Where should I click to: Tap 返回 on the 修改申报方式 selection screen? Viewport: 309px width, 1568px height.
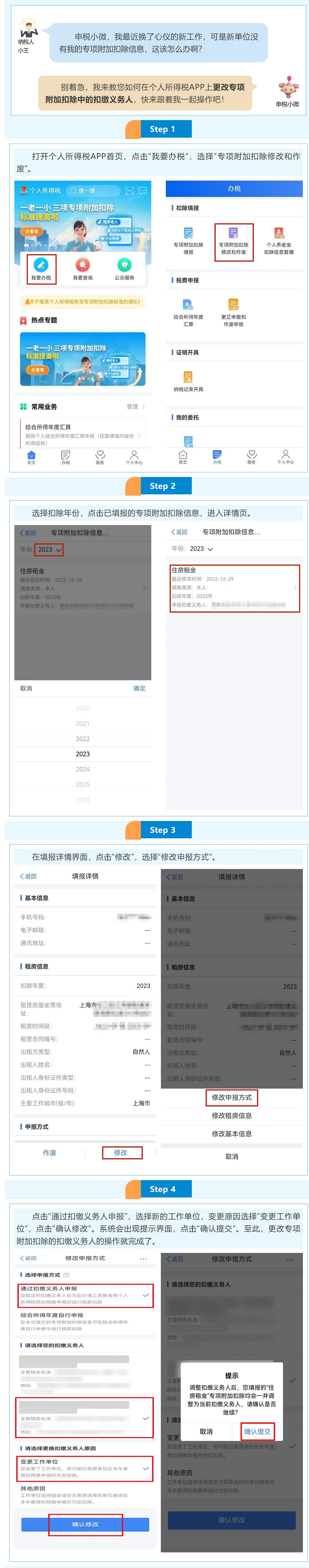28,1258
